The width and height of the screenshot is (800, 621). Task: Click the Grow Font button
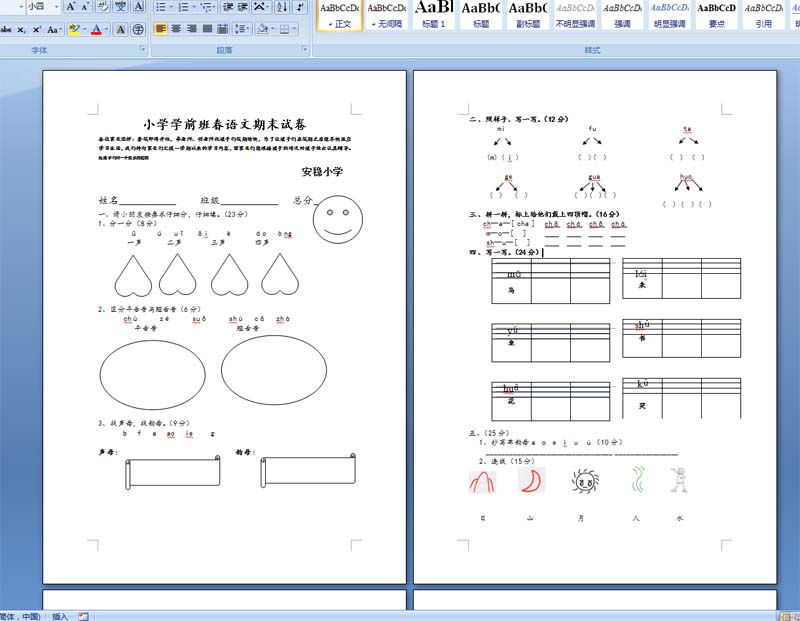(71, 7)
